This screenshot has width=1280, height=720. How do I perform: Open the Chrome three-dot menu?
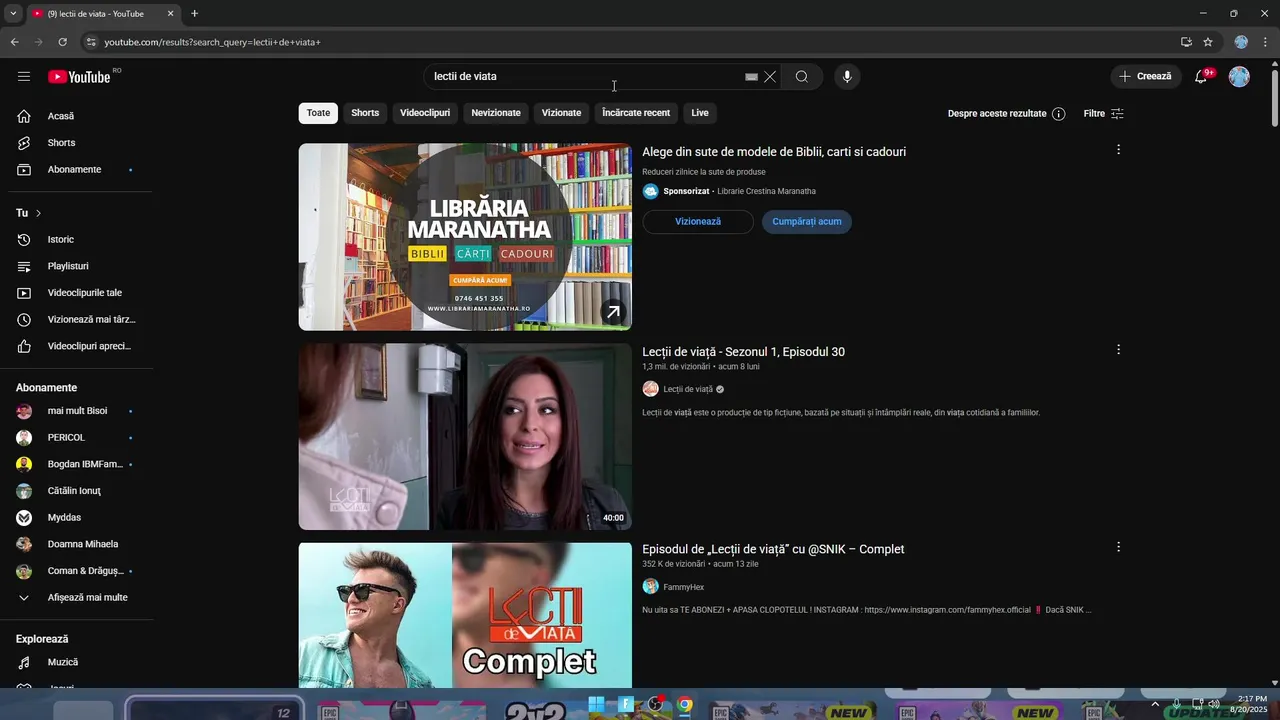pyautogui.click(x=1266, y=42)
